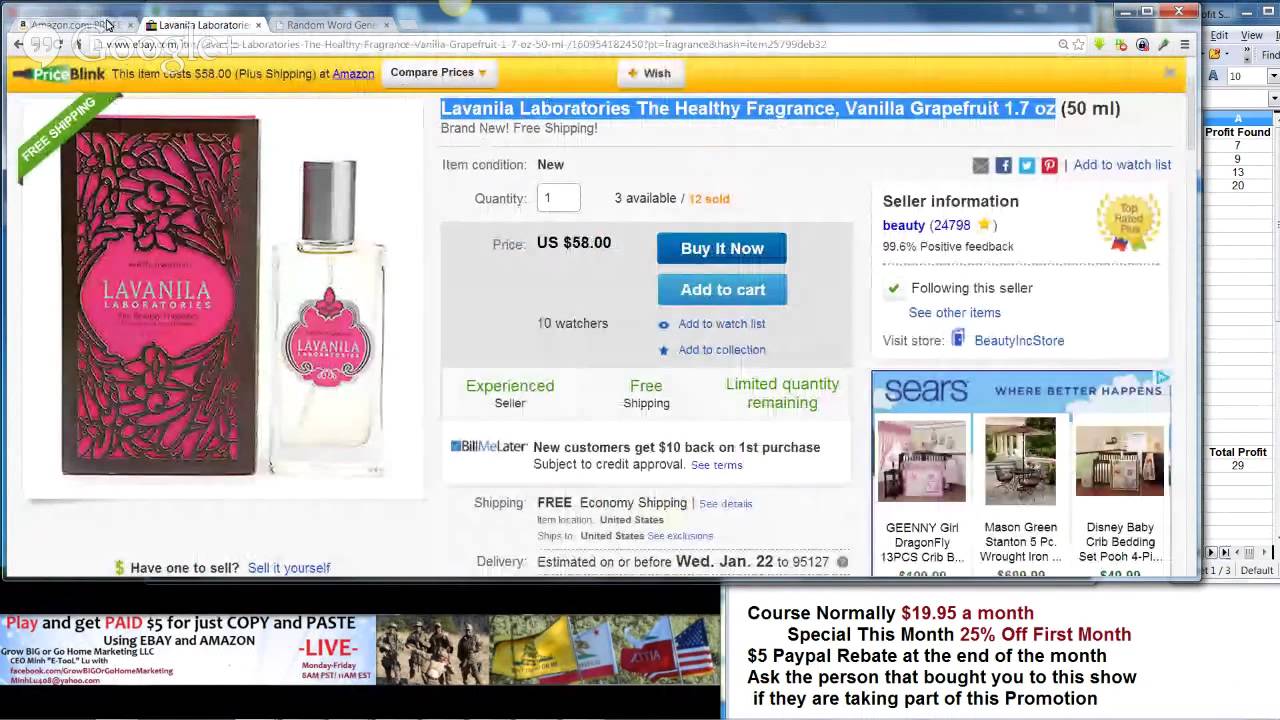Click the Add to cart button
Viewport: 1280px width, 720px height.
click(722, 290)
